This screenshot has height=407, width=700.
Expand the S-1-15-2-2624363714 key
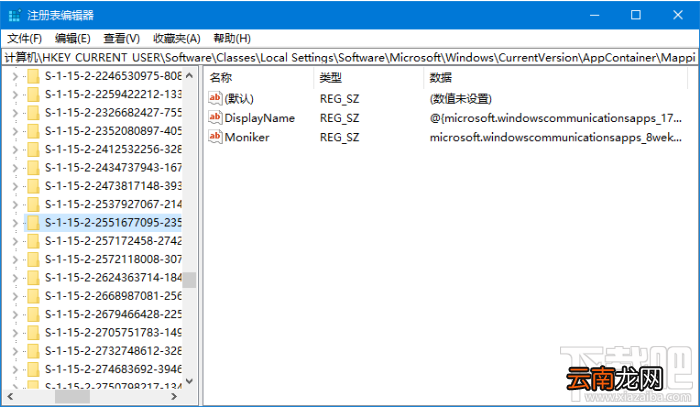pyautogui.click(x=15, y=278)
